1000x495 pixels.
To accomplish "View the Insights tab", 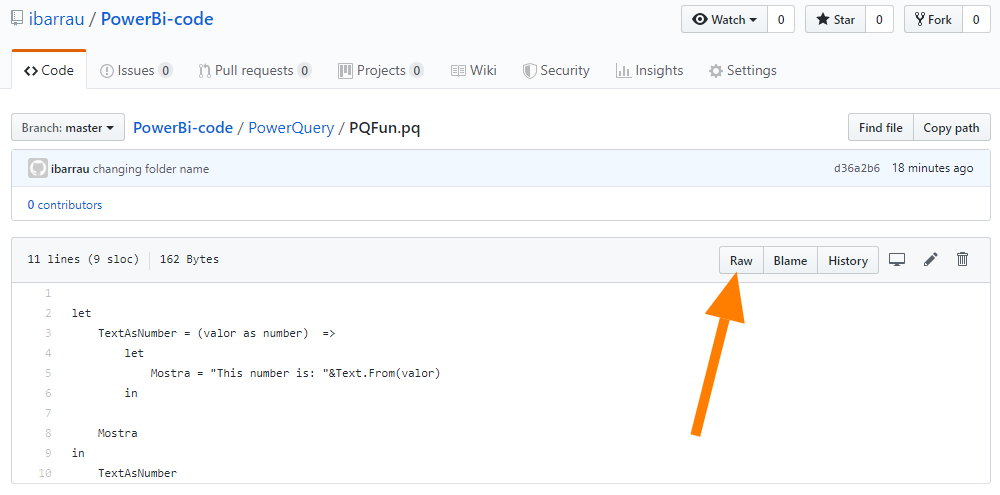I will (x=649, y=70).
